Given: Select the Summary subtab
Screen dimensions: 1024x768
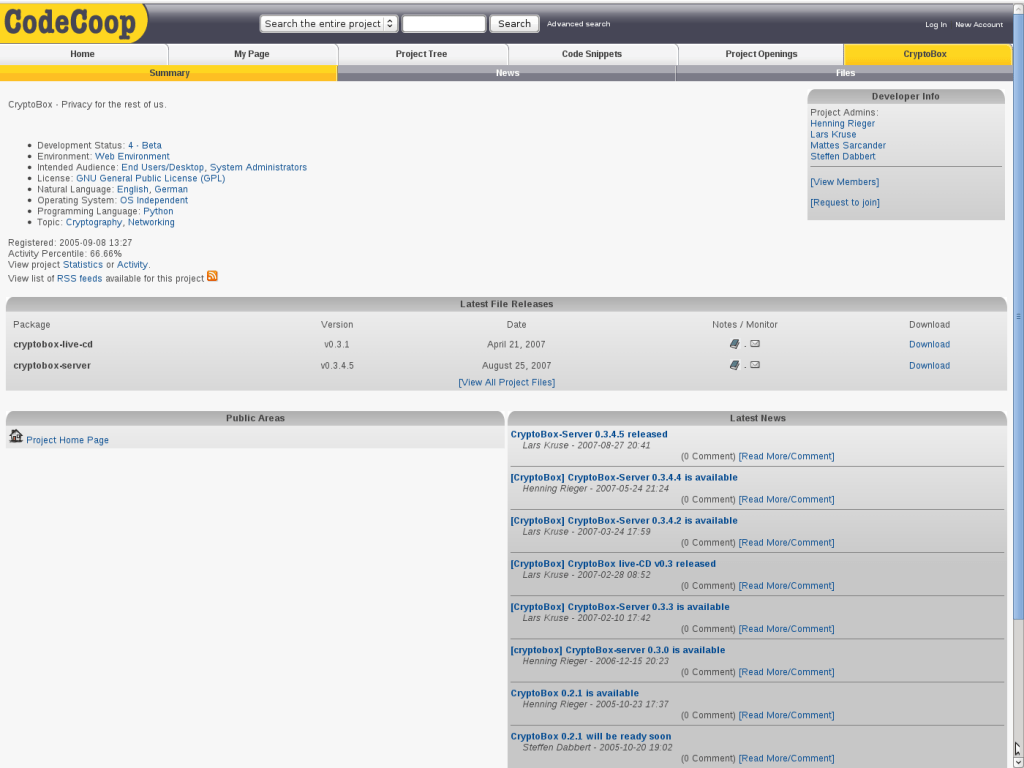Looking at the screenshot, I should tap(168, 73).
